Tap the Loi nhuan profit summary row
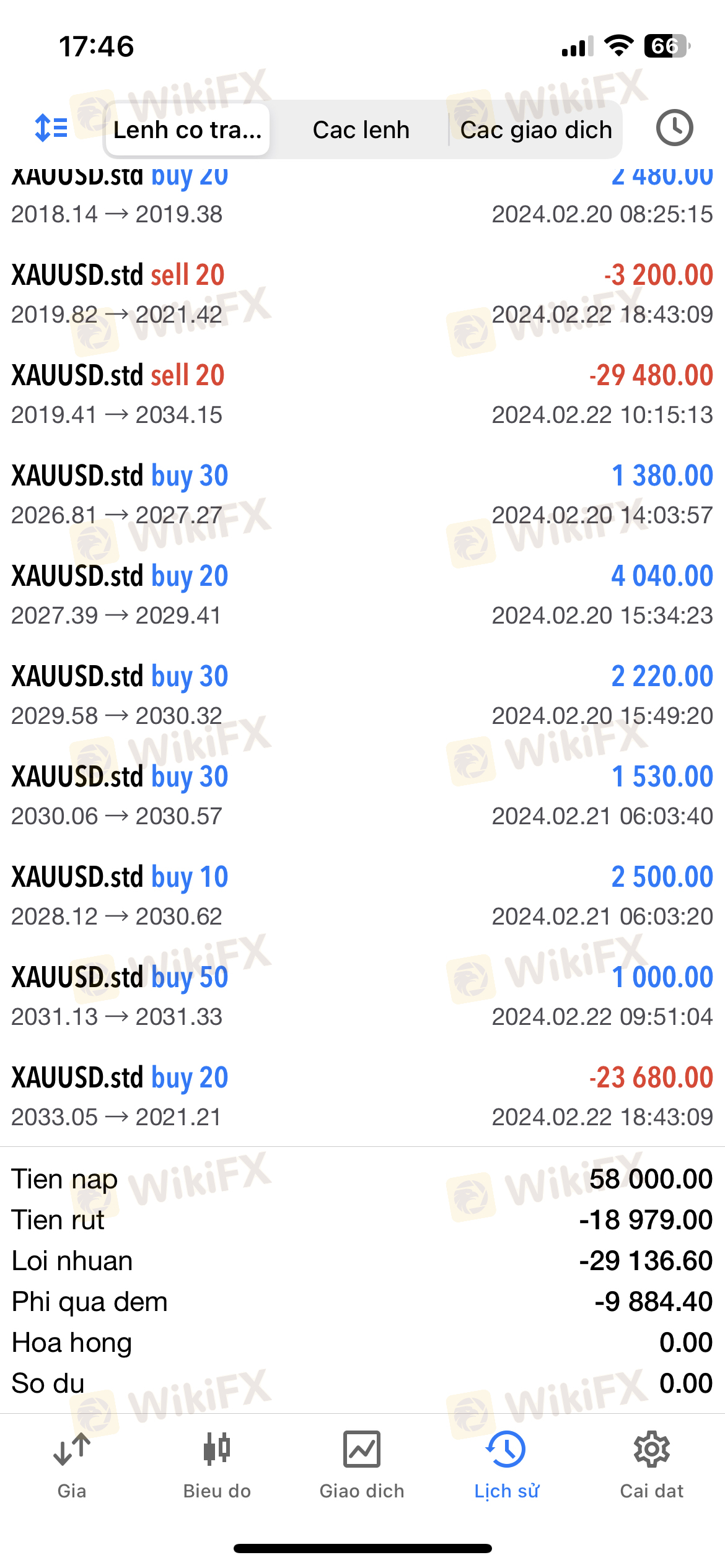The height and width of the screenshot is (1568, 725). (362, 1261)
